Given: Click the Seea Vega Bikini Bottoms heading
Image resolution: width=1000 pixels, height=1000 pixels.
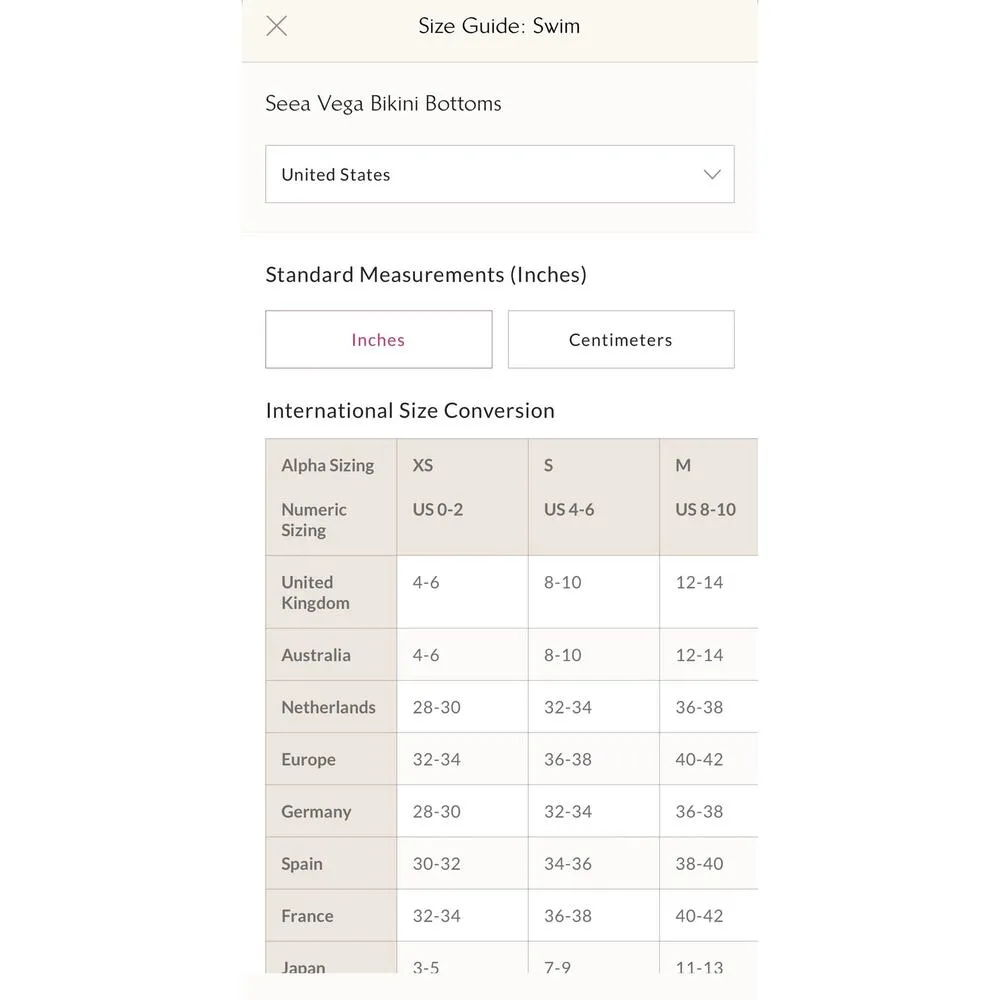Looking at the screenshot, I should pos(383,103).
